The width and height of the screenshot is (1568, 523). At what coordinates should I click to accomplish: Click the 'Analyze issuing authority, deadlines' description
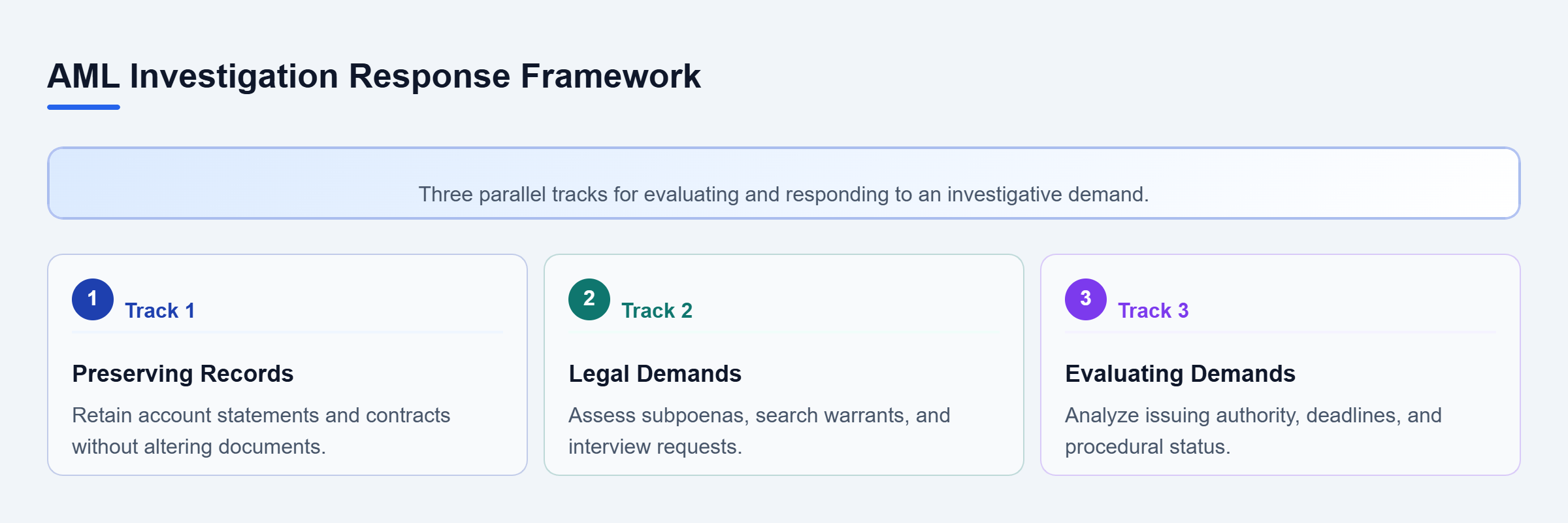[x=1253, y=431]
